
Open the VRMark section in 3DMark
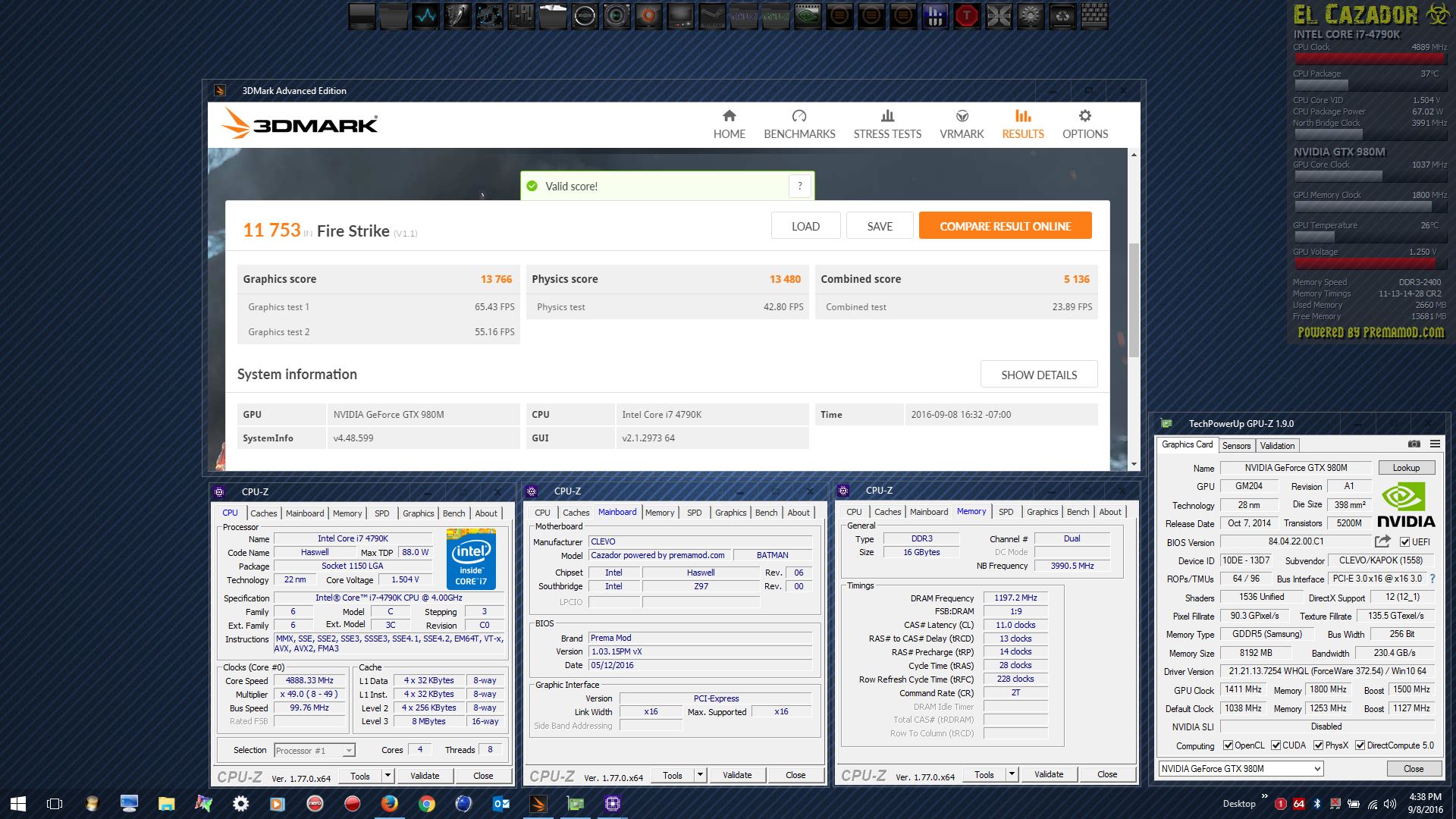962,124
